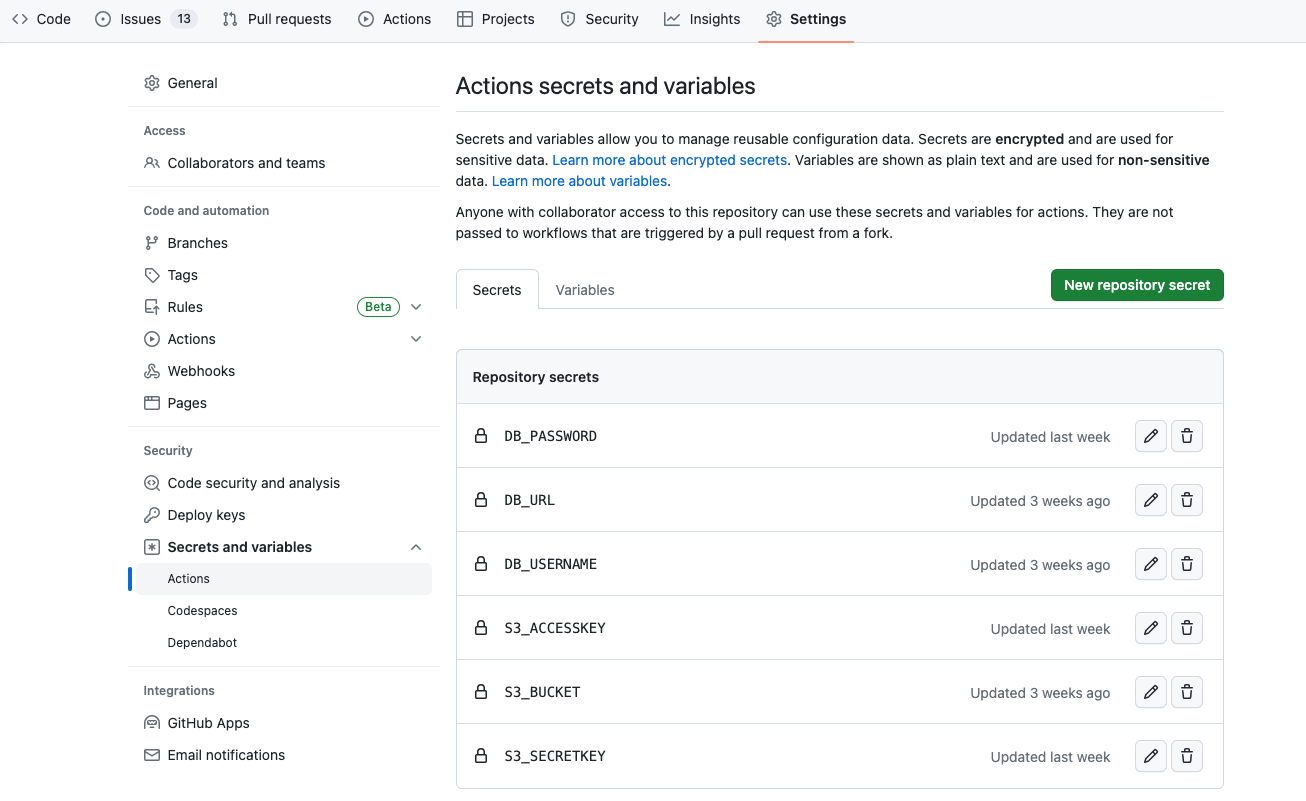This screenshot has width=1306, height=801.
Task: Click the New repository secret button
Action: tap(1137, 285)
